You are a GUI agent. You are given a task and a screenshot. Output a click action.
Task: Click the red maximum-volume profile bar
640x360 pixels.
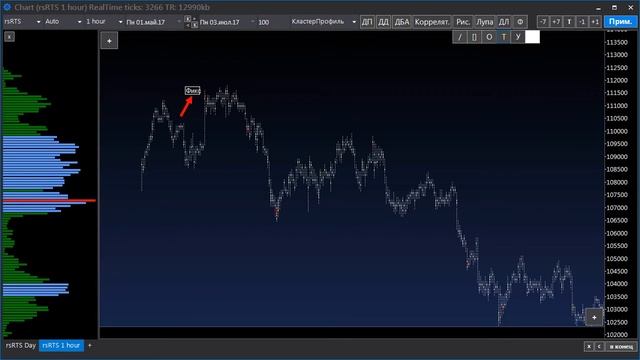49,200
